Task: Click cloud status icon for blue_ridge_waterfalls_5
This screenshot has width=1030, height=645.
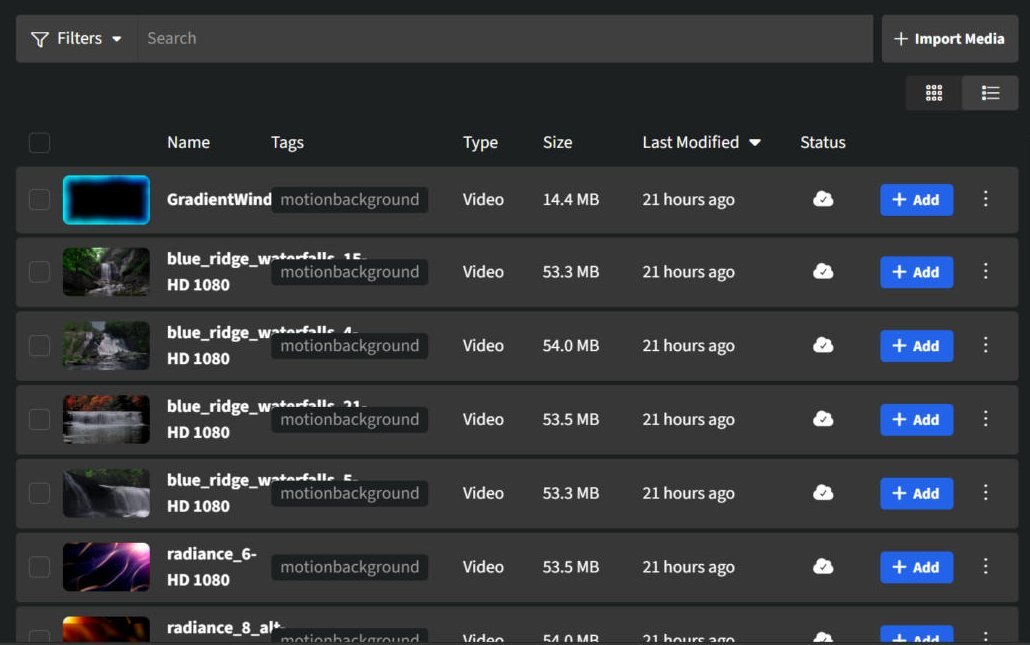Action: pos(822,493)
